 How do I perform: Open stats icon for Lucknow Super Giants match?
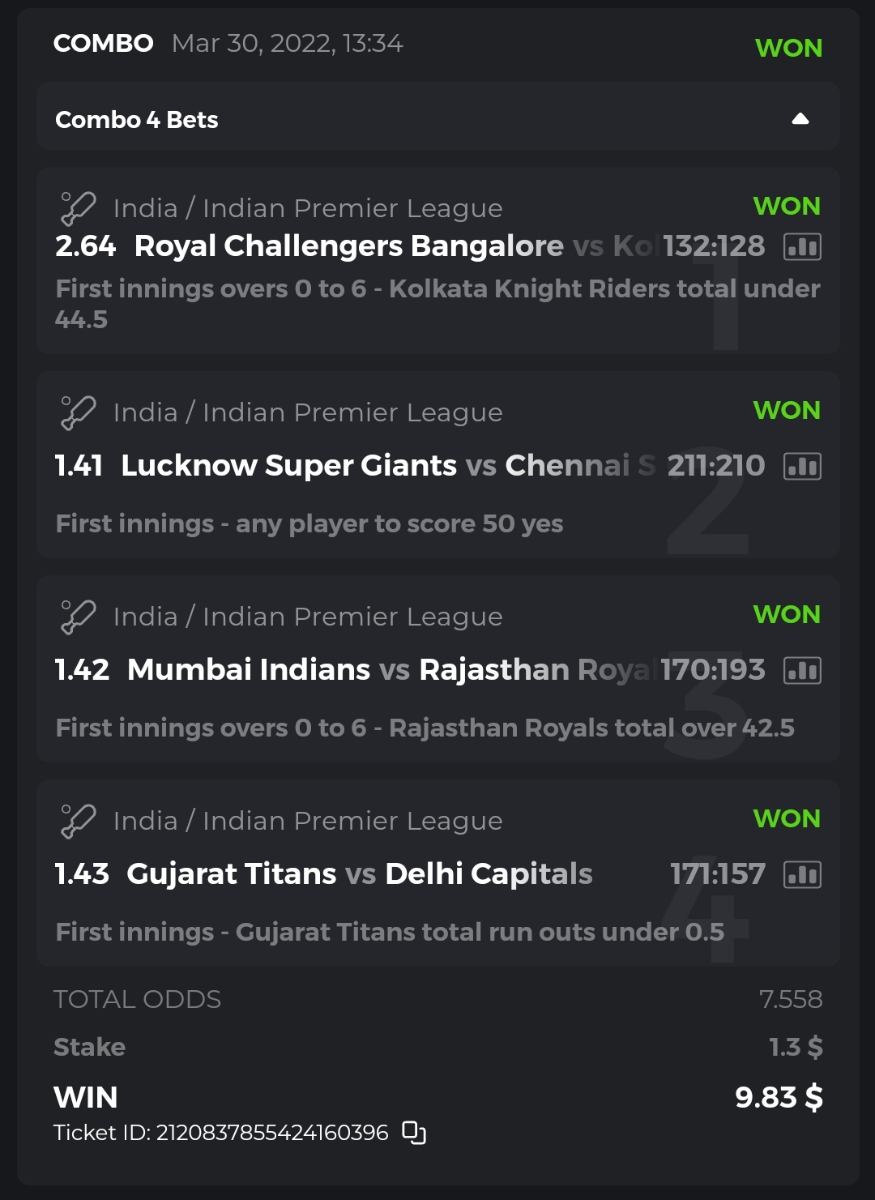point(802,465)
